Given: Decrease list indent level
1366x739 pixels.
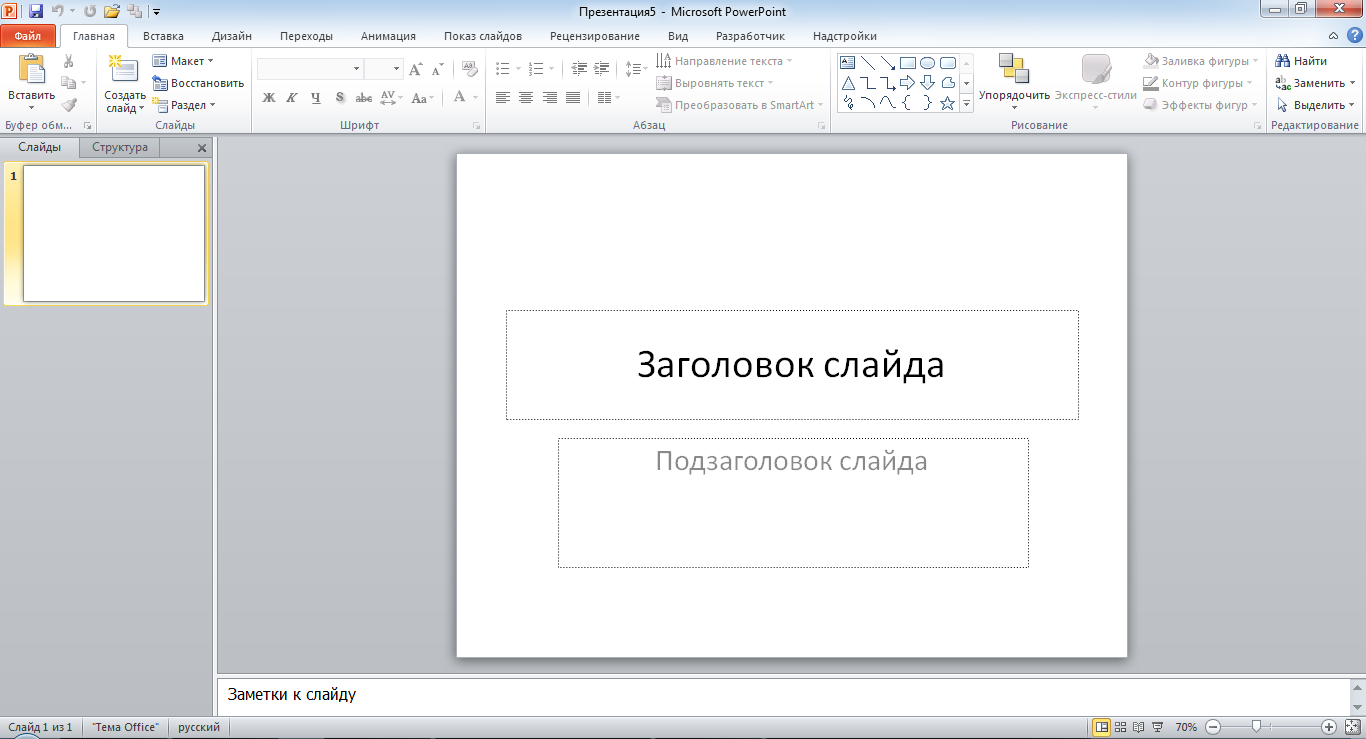Looking at the screenshot, I should tap(579, 69).
